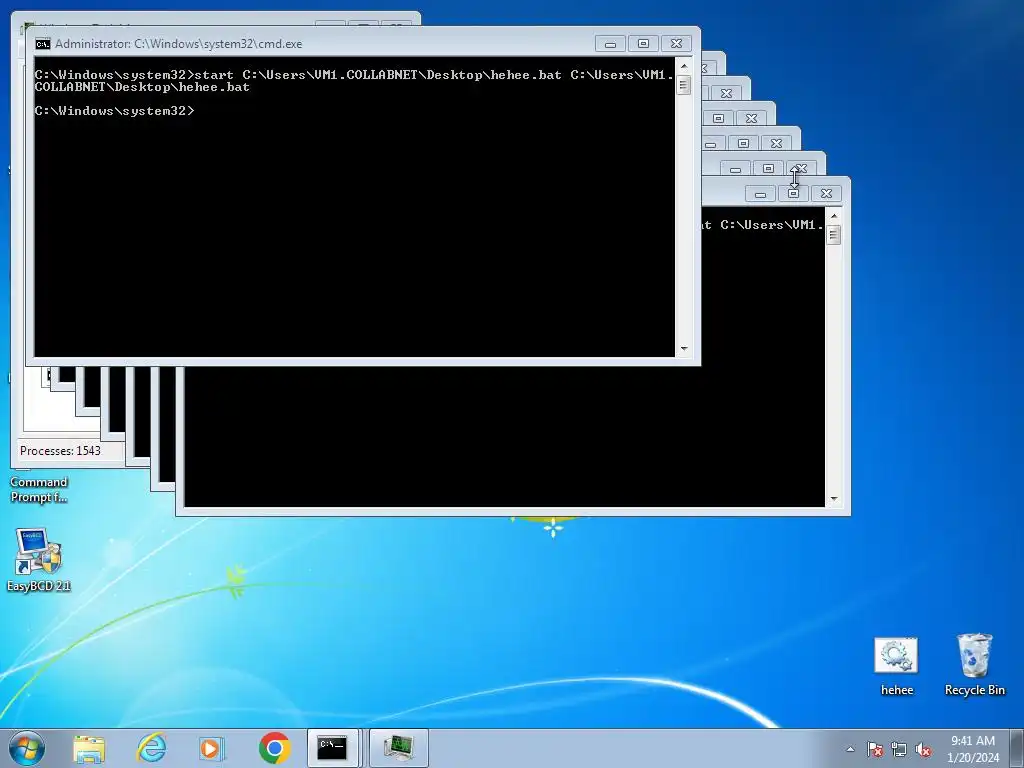This screenshot has height=768, width=1024.
Task: Select the cmd.exe taskbar button
Action: pos(333,748)
